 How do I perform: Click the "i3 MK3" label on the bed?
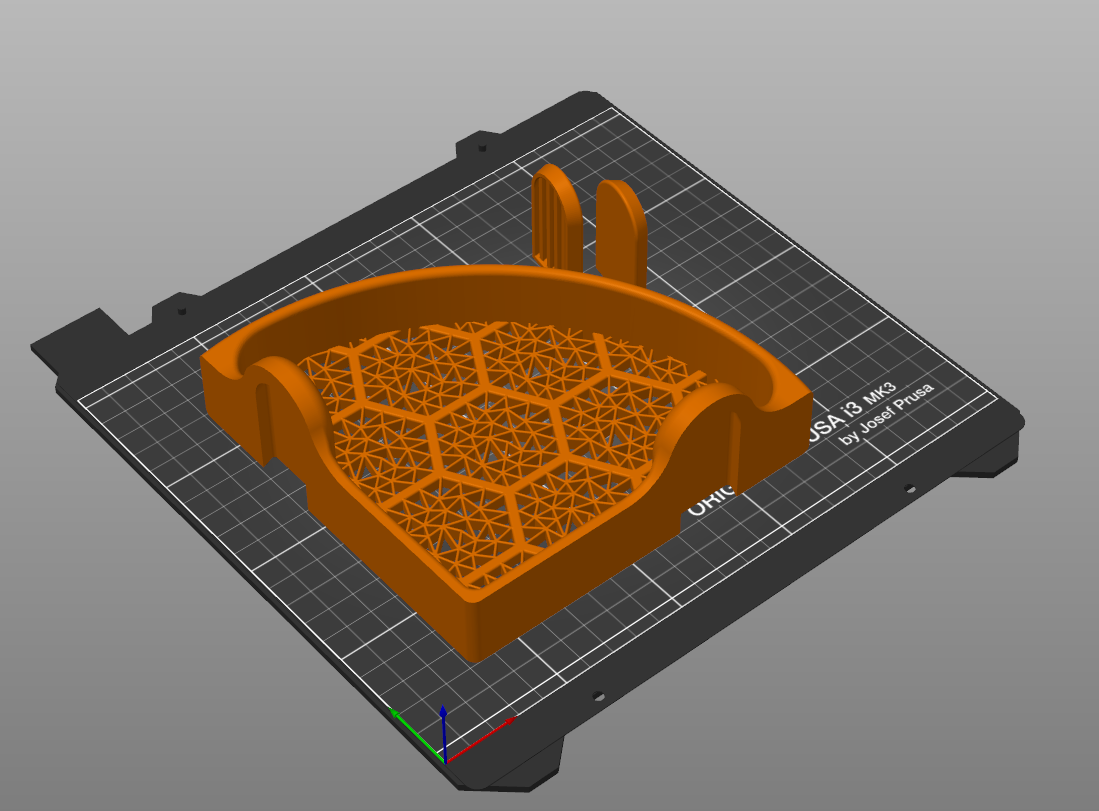[x=869, y=401]
